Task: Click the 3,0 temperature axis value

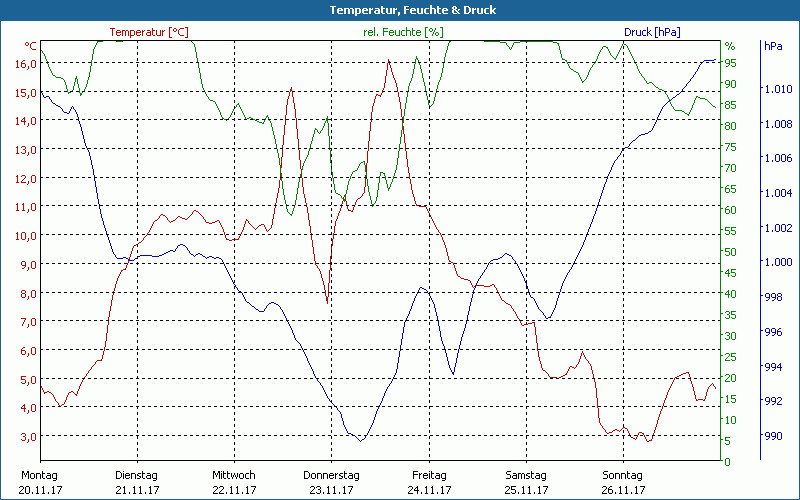Action: [x=27, y=437]
